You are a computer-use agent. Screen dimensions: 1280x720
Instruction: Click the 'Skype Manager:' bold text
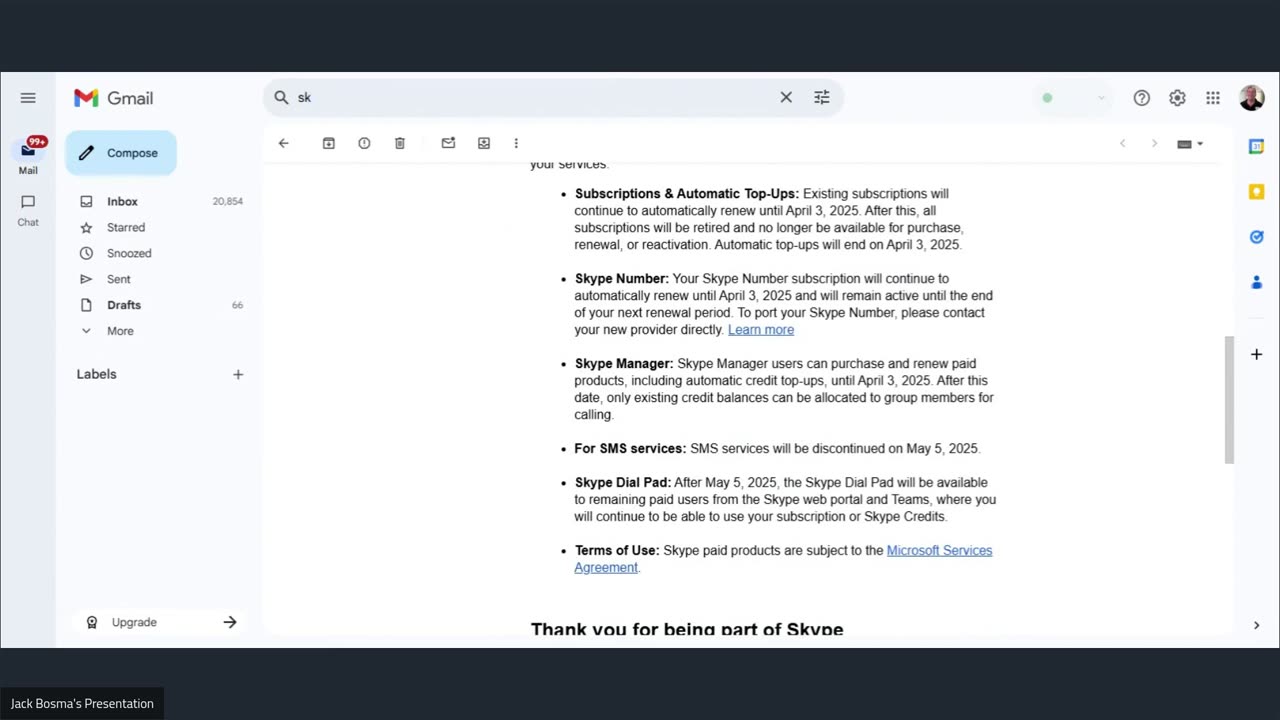(624, 364)
